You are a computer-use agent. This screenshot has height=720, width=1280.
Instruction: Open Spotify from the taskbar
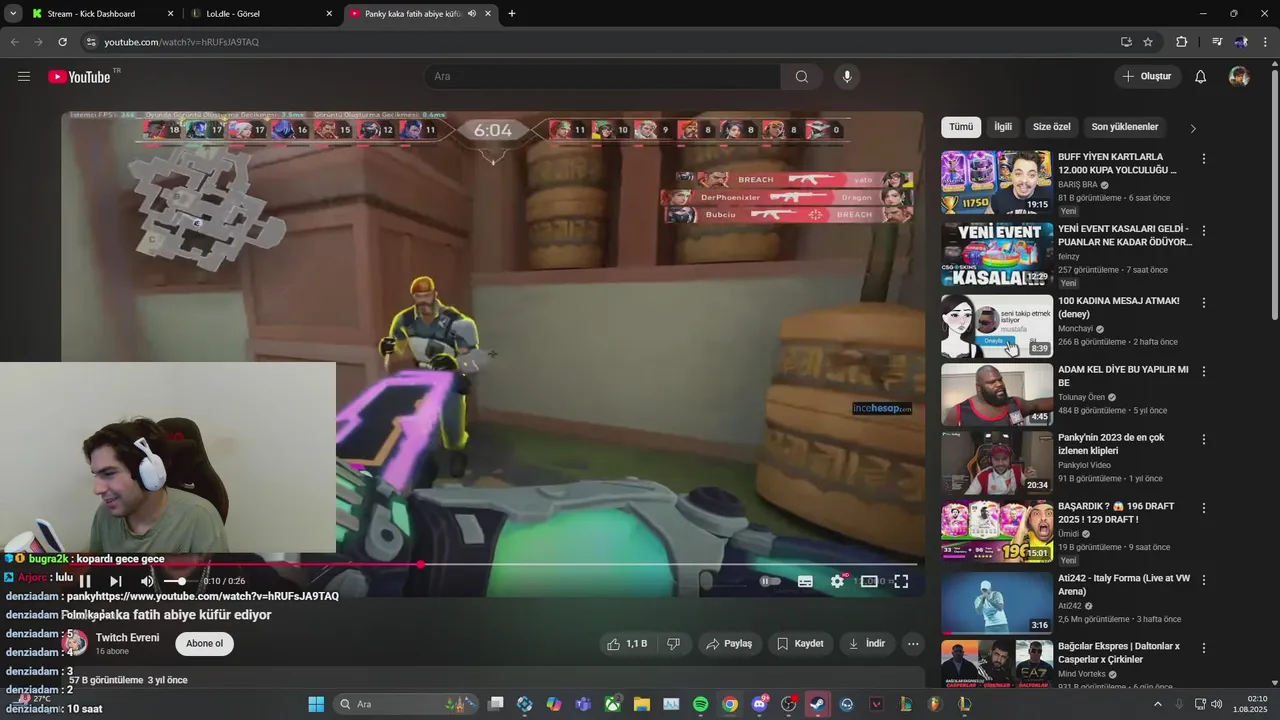[x=700, y=704]
